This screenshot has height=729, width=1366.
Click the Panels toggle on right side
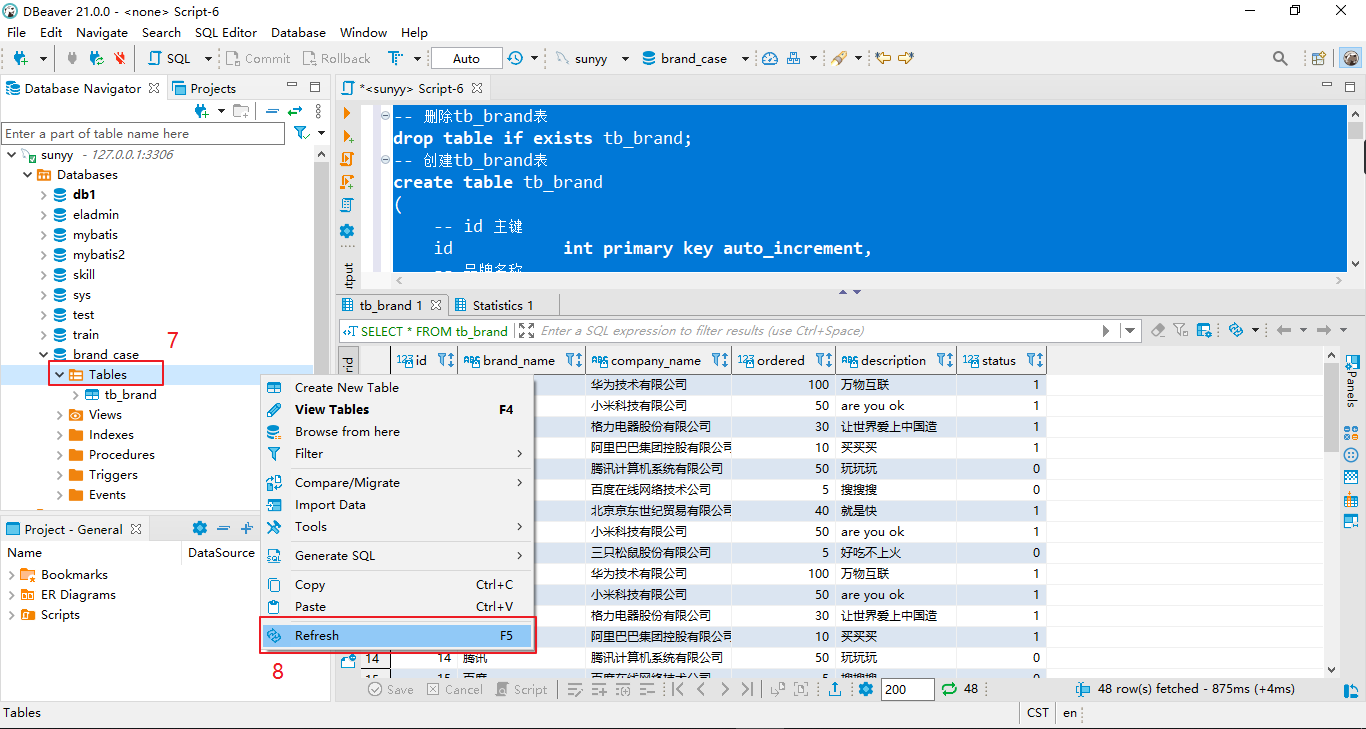point(1351,380)
